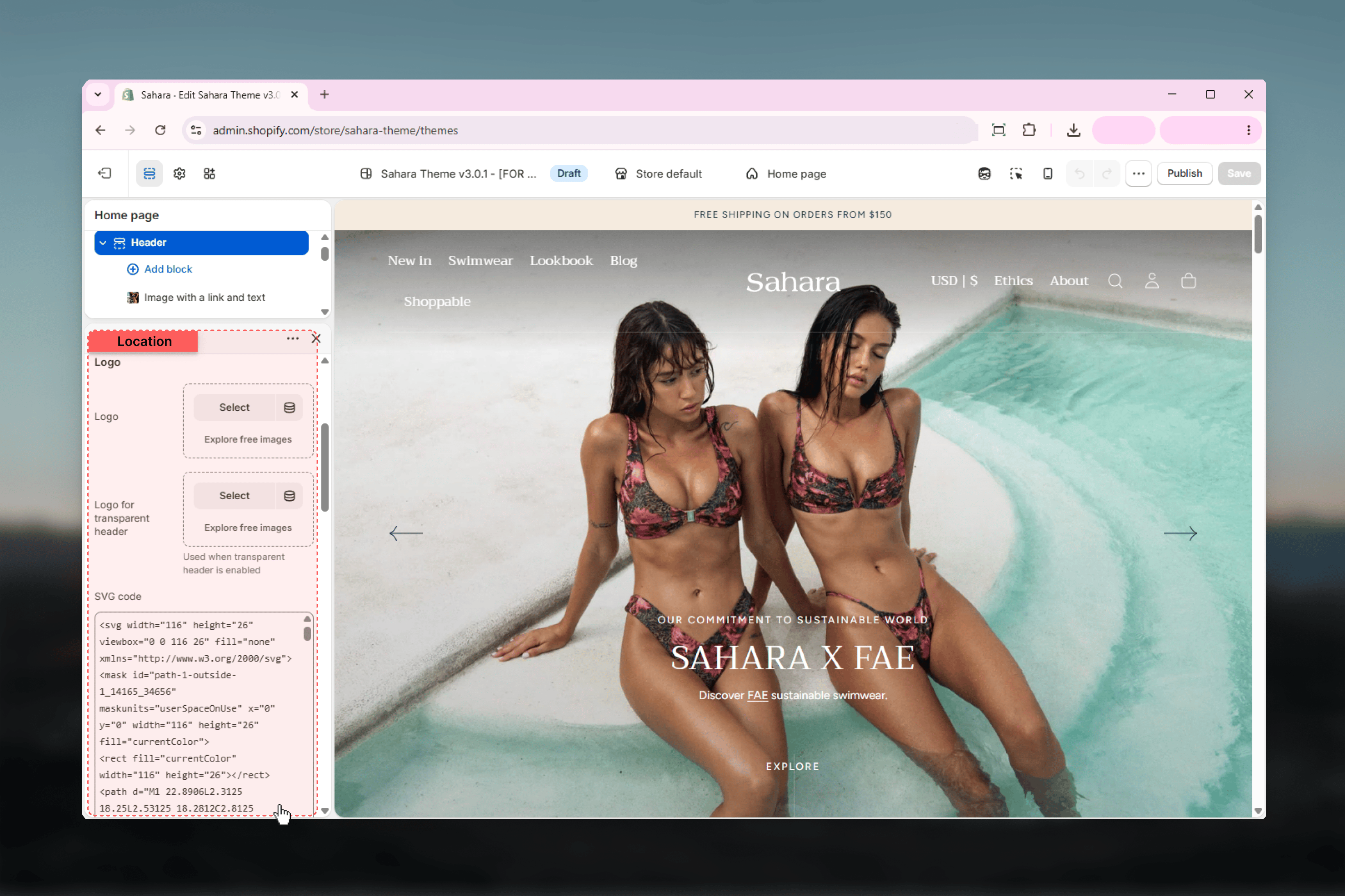Click Explore free images under Logo

tap(248, 439)
